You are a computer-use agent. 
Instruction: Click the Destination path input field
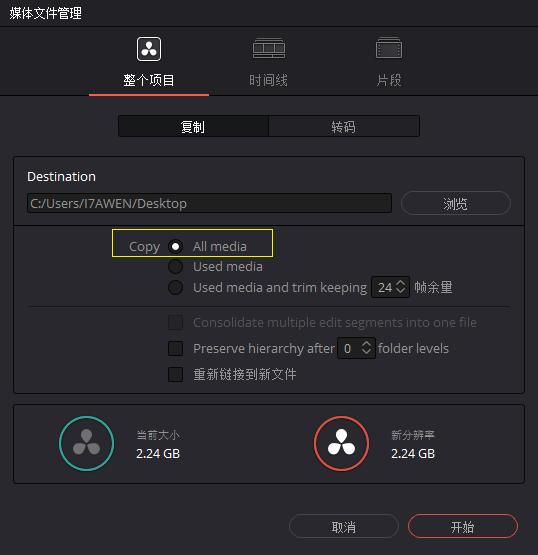click(209, 203)
